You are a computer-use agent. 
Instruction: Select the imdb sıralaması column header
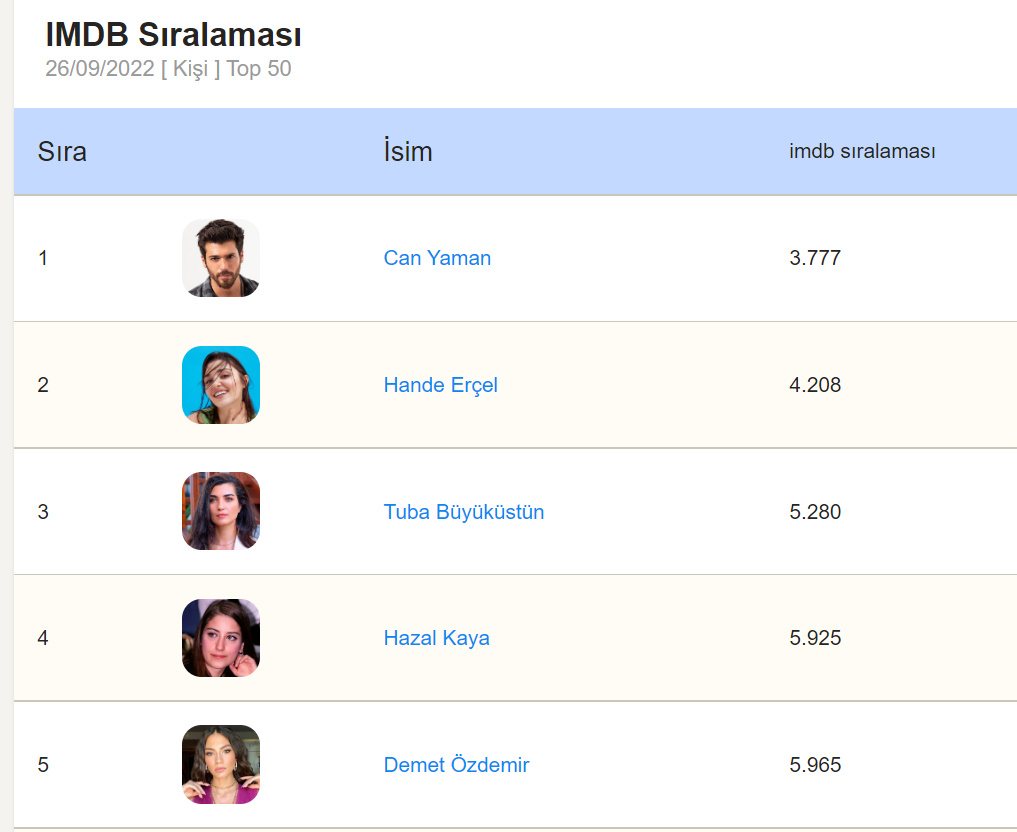(862, 152)
